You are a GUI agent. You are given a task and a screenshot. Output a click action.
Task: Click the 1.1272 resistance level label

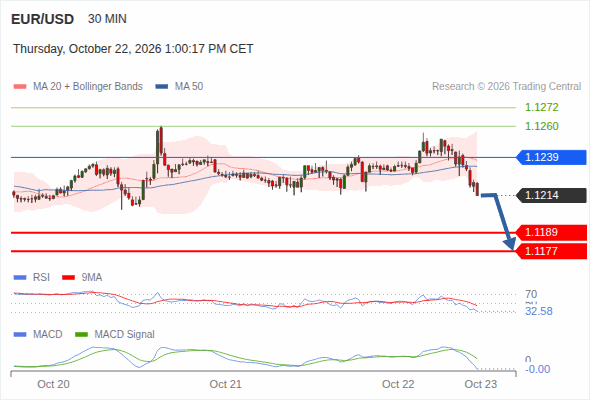[542, 107]
